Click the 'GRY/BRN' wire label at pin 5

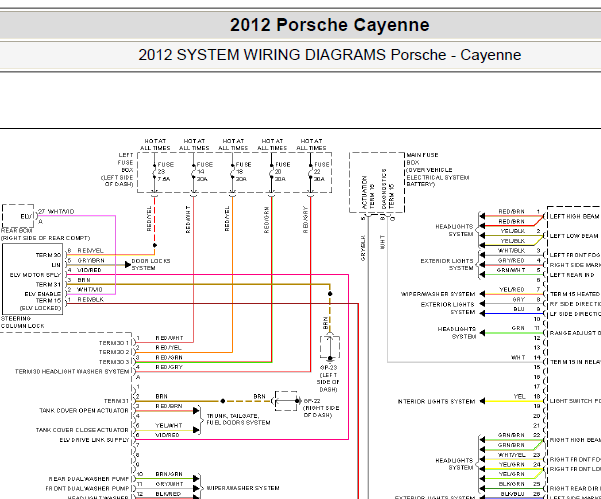tap(91, 260)
